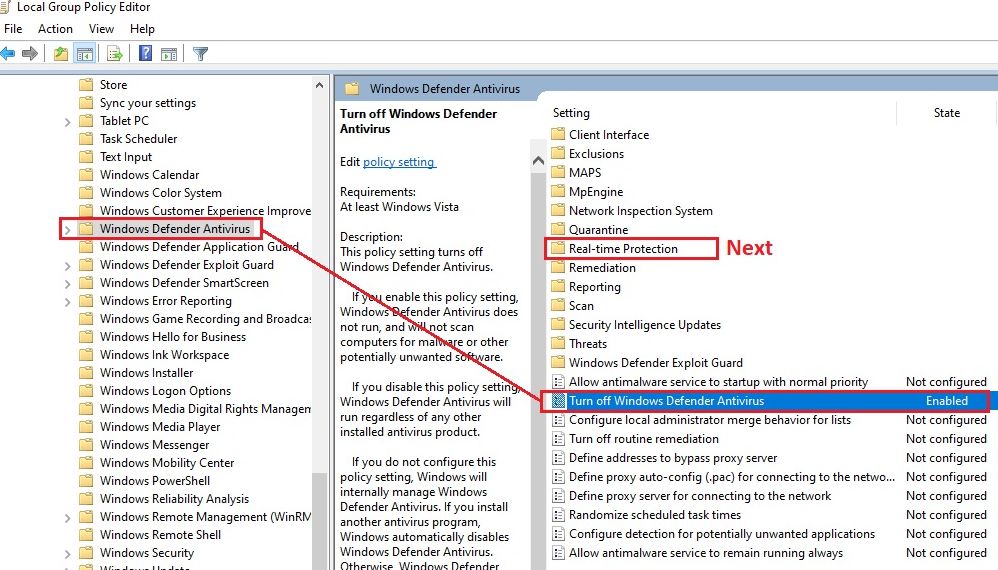This screenshot has width=998, height=570.
Task: Click the Real-time Protection folder icon
Action: click(558, 248)
